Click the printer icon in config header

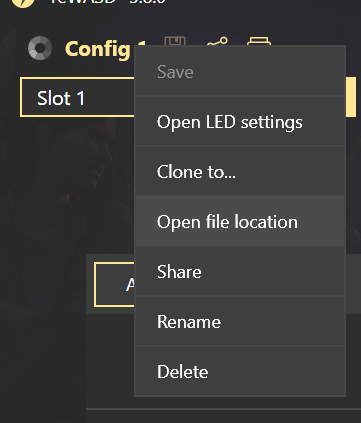[x=259, y=41]
